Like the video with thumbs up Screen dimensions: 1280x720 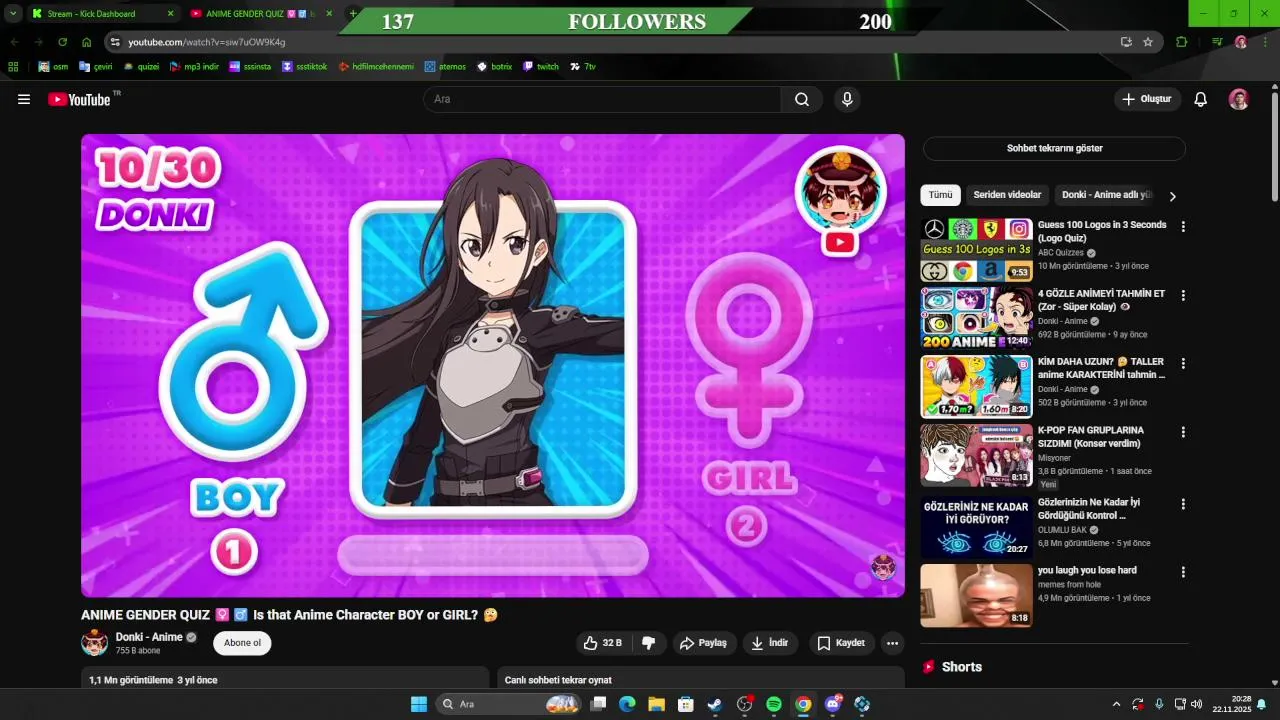(602, 643)
